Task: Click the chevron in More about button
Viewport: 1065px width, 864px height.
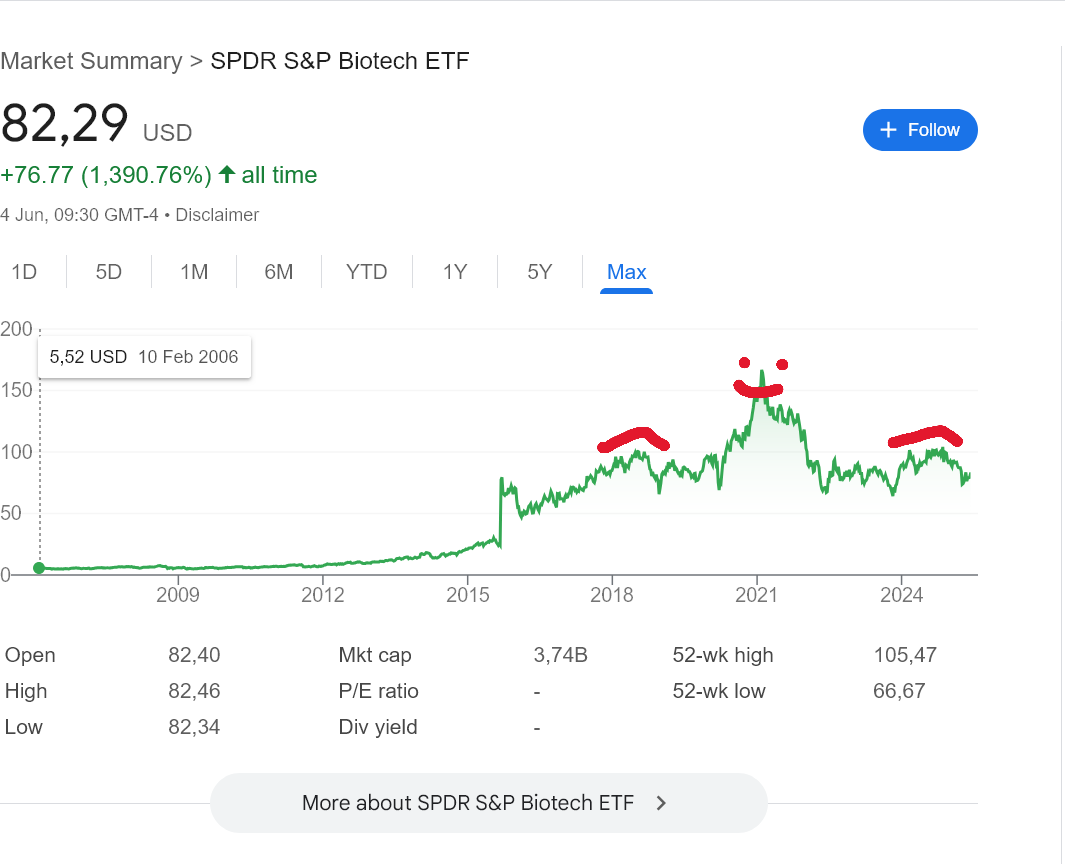Action: pos(660,802)
